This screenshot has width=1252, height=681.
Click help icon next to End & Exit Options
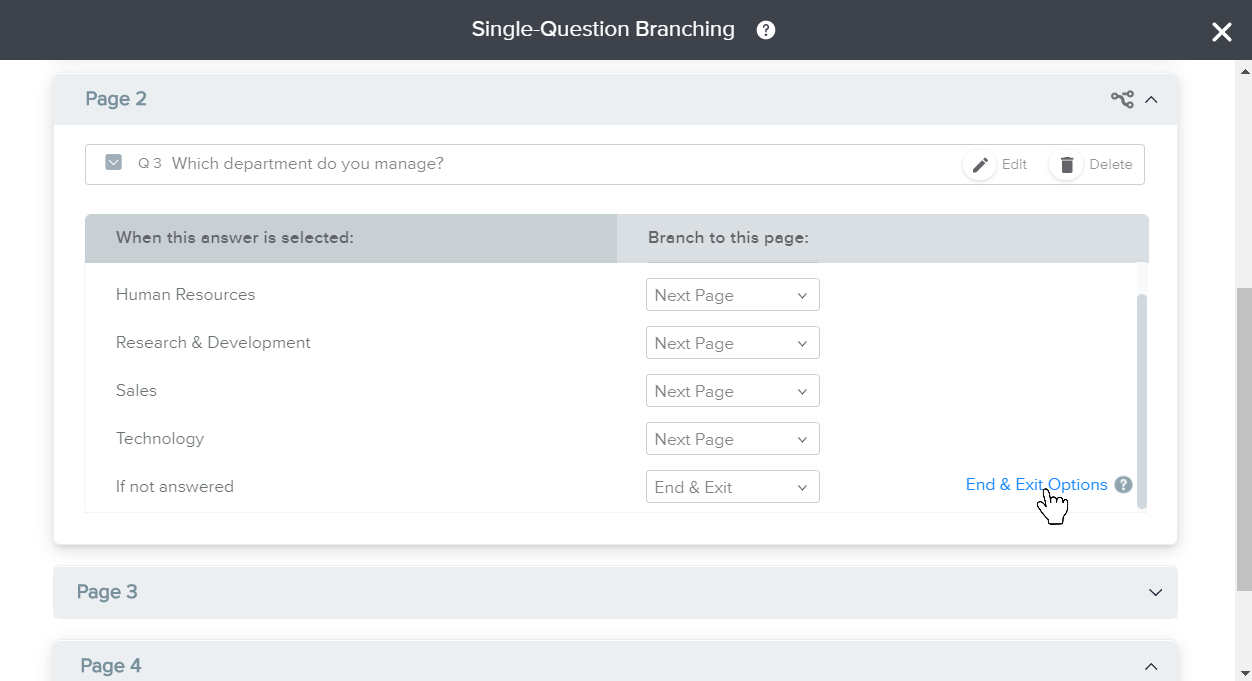pos(1124,485)
